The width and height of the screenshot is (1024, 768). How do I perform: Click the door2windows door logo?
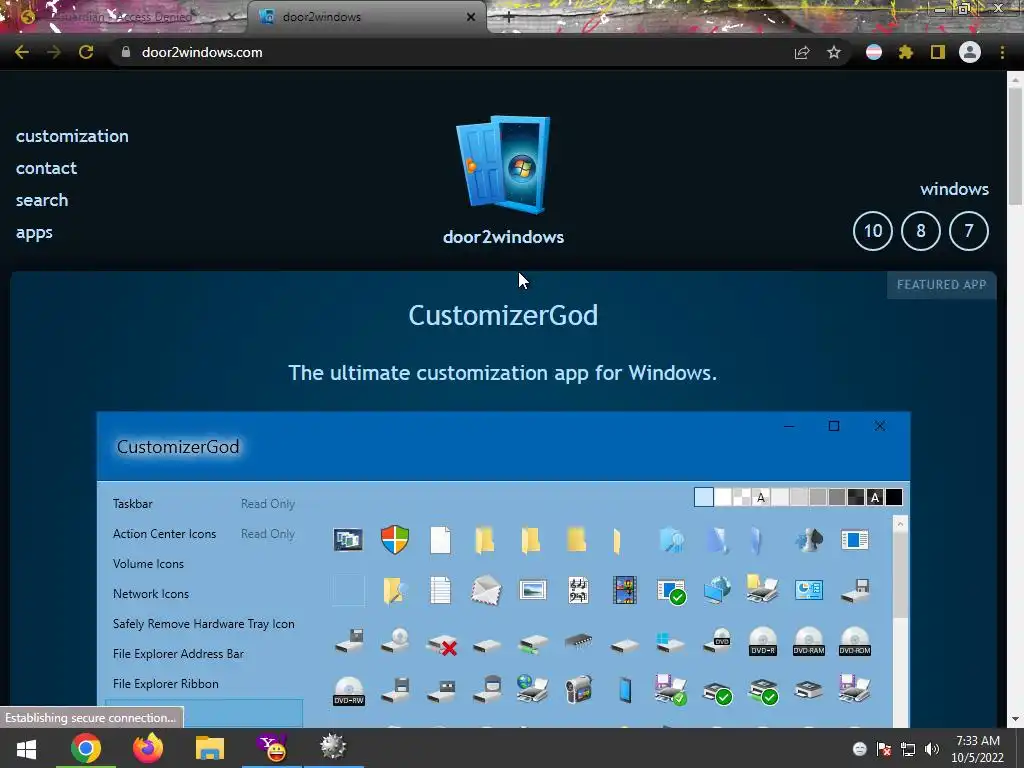tap(504, 165)
